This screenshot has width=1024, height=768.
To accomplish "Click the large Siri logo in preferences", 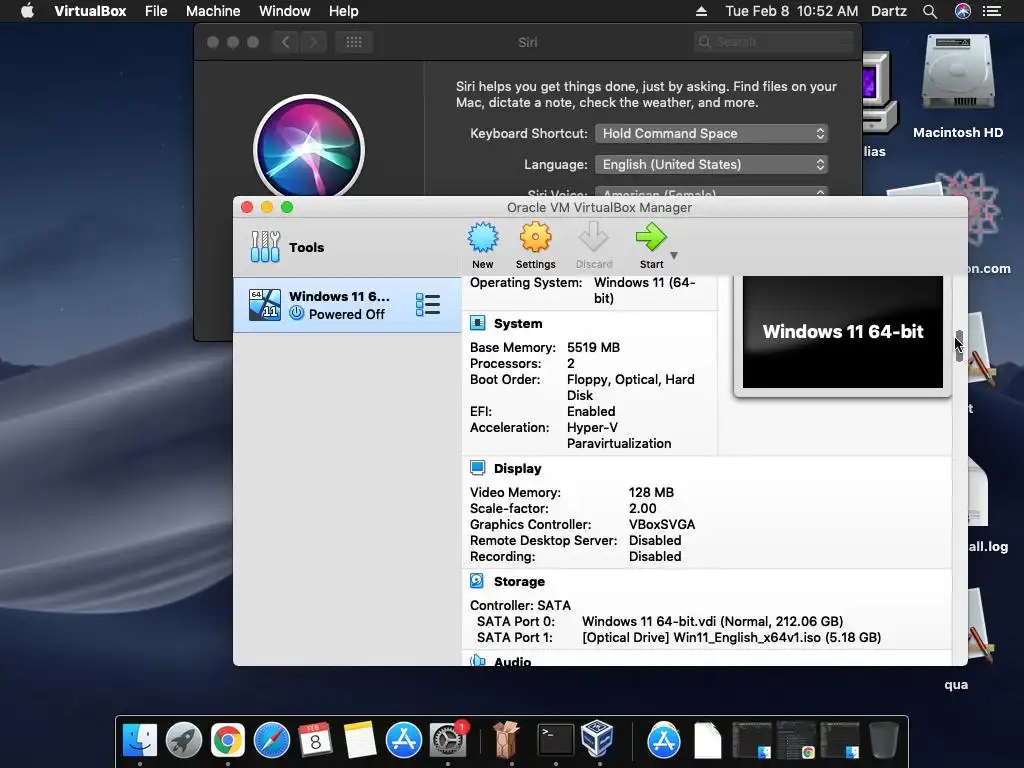I will [309, 147].
